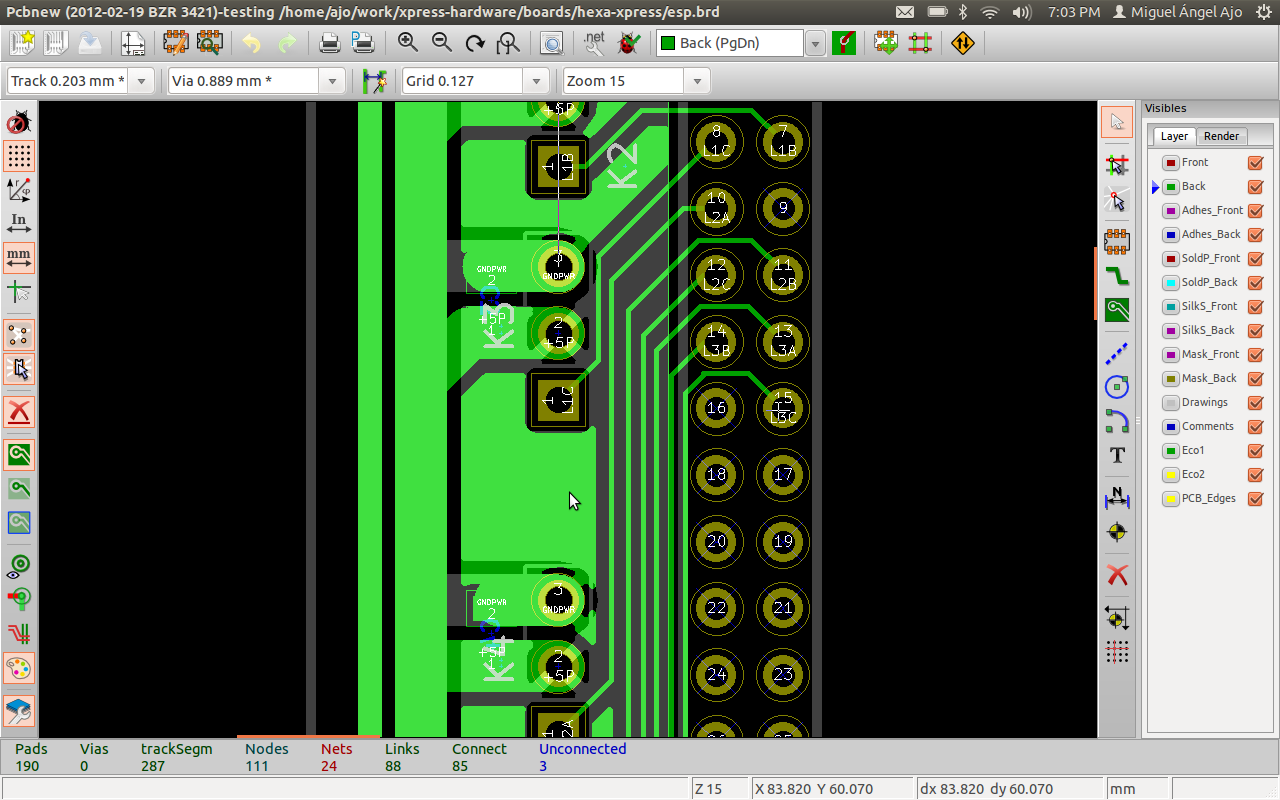The width and height of the screenshot is (1280, 800).
Task: Open the netlist .net import icon
Action: pos(594,43)
